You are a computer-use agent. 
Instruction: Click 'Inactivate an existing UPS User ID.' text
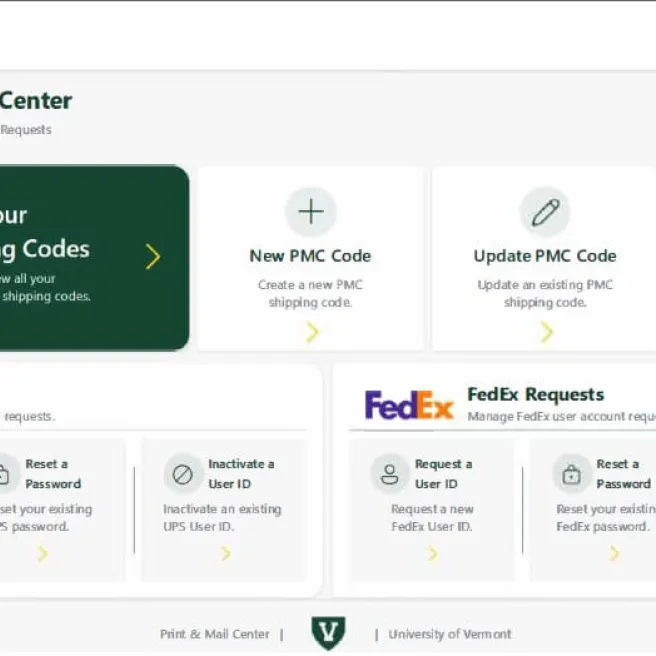pos(222,518)
